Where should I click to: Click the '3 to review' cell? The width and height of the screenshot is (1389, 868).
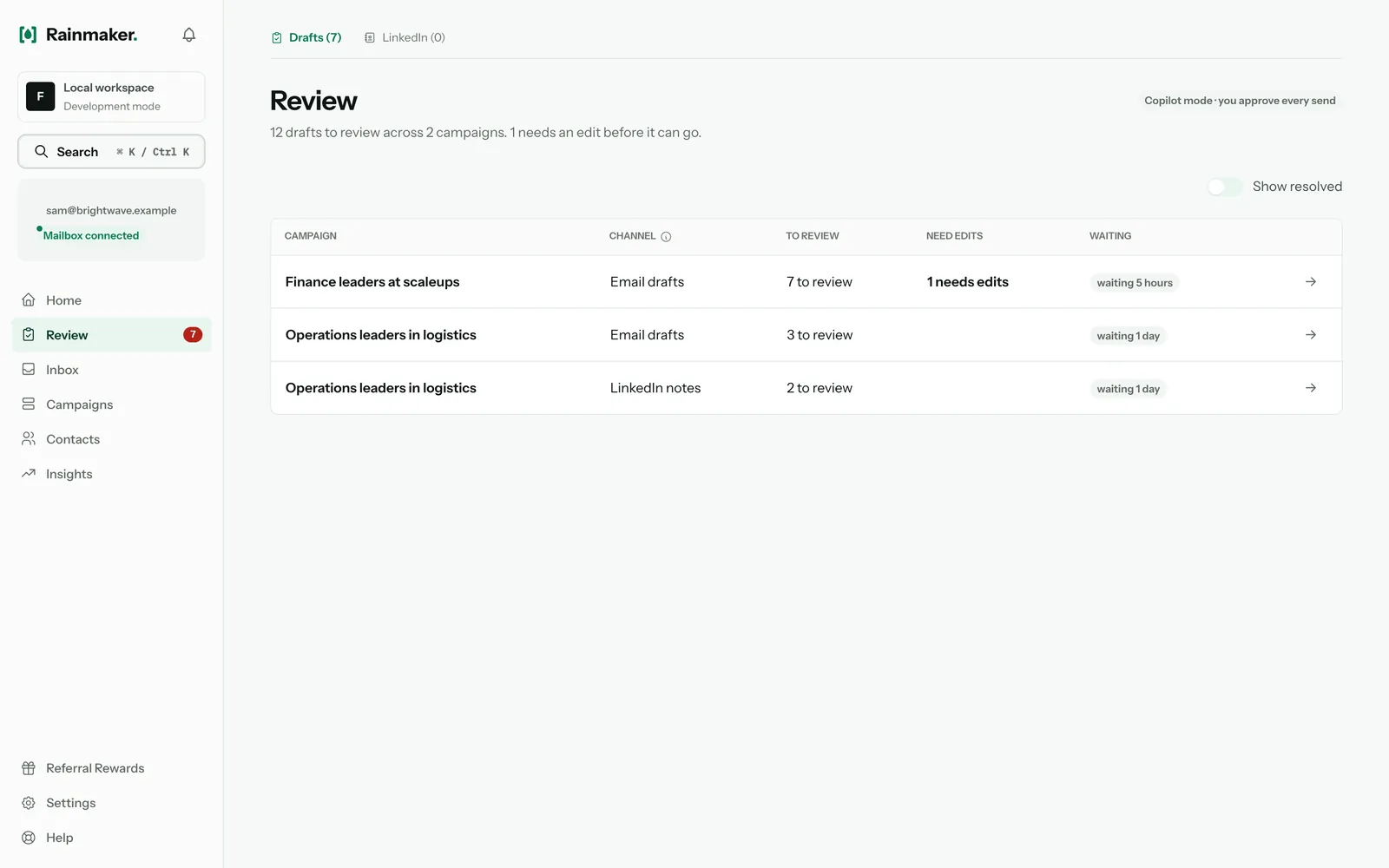(820, 335)
